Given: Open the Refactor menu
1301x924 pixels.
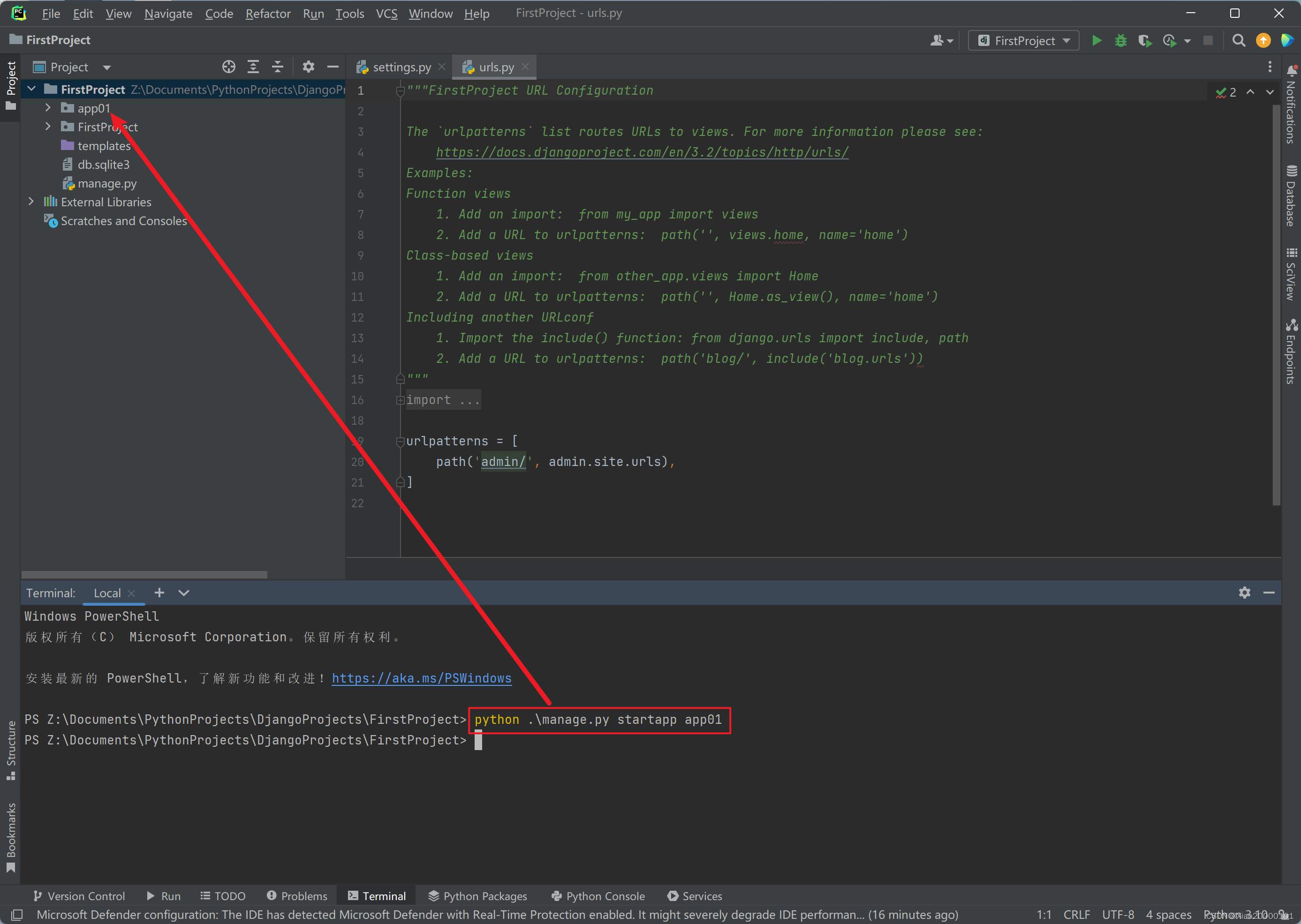Looking at the screenshot, I should click(x=268, y=13).
